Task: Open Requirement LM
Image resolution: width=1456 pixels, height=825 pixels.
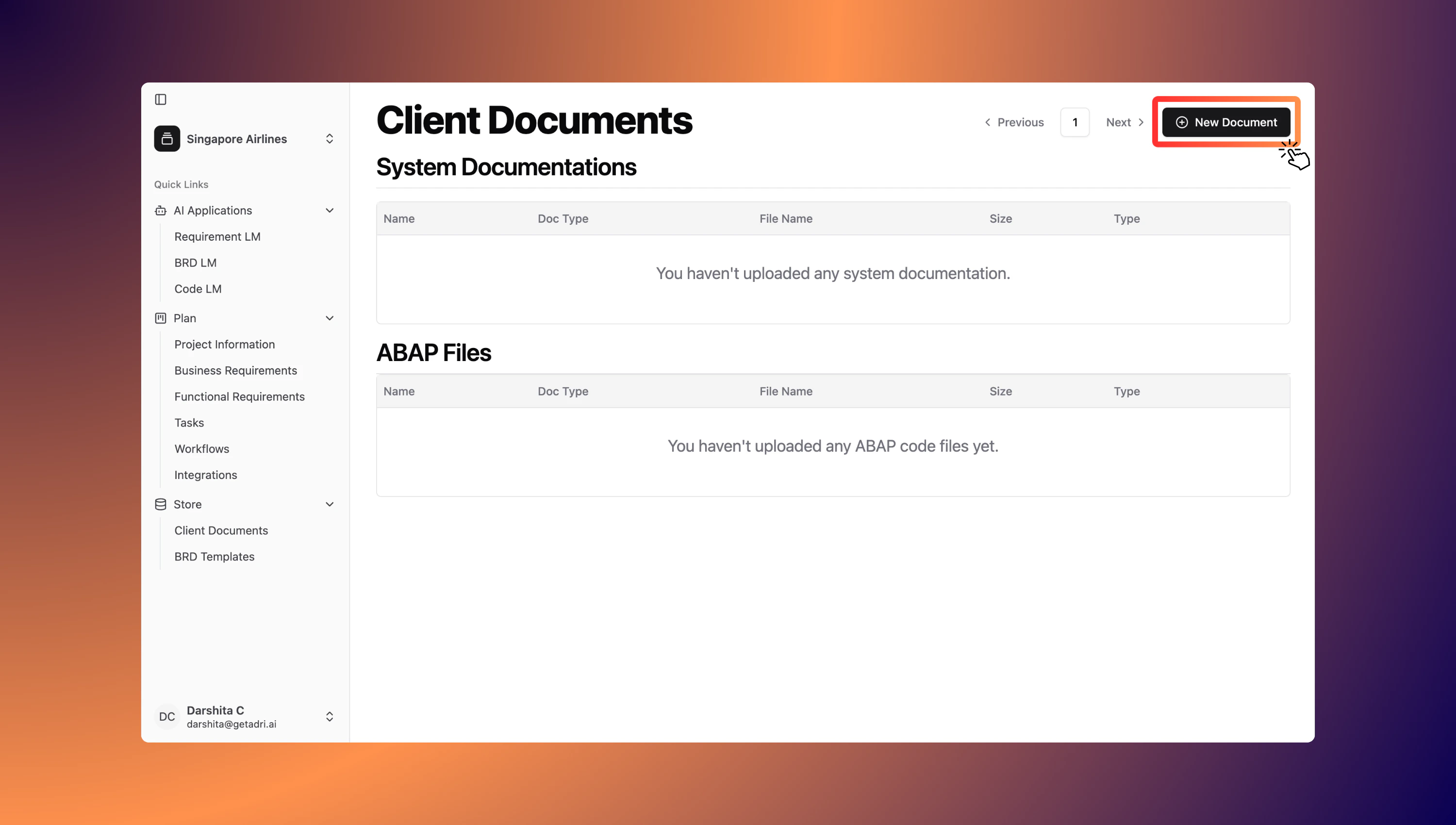Action: coord(217,237)
